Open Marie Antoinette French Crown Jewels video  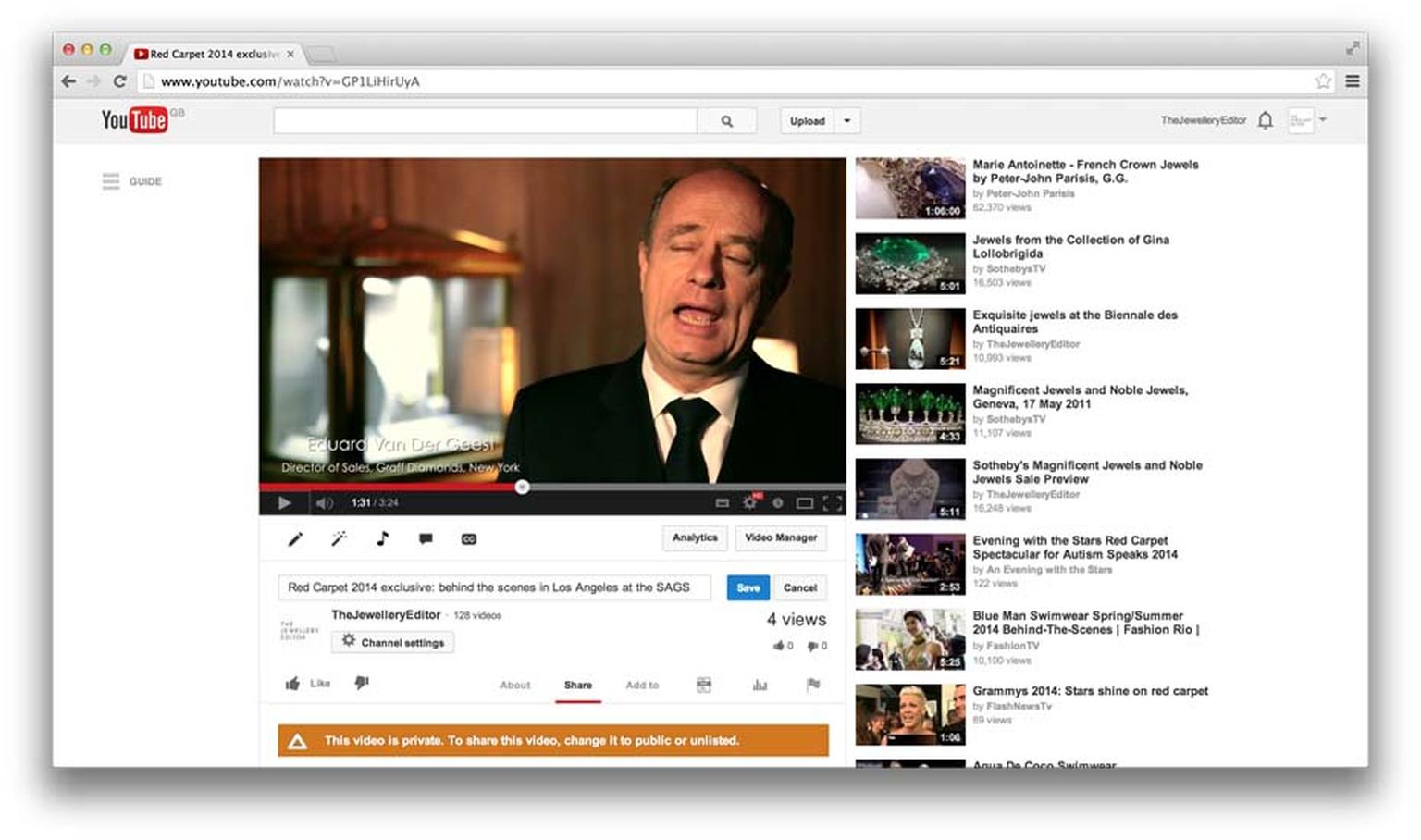click(1085, 171)
